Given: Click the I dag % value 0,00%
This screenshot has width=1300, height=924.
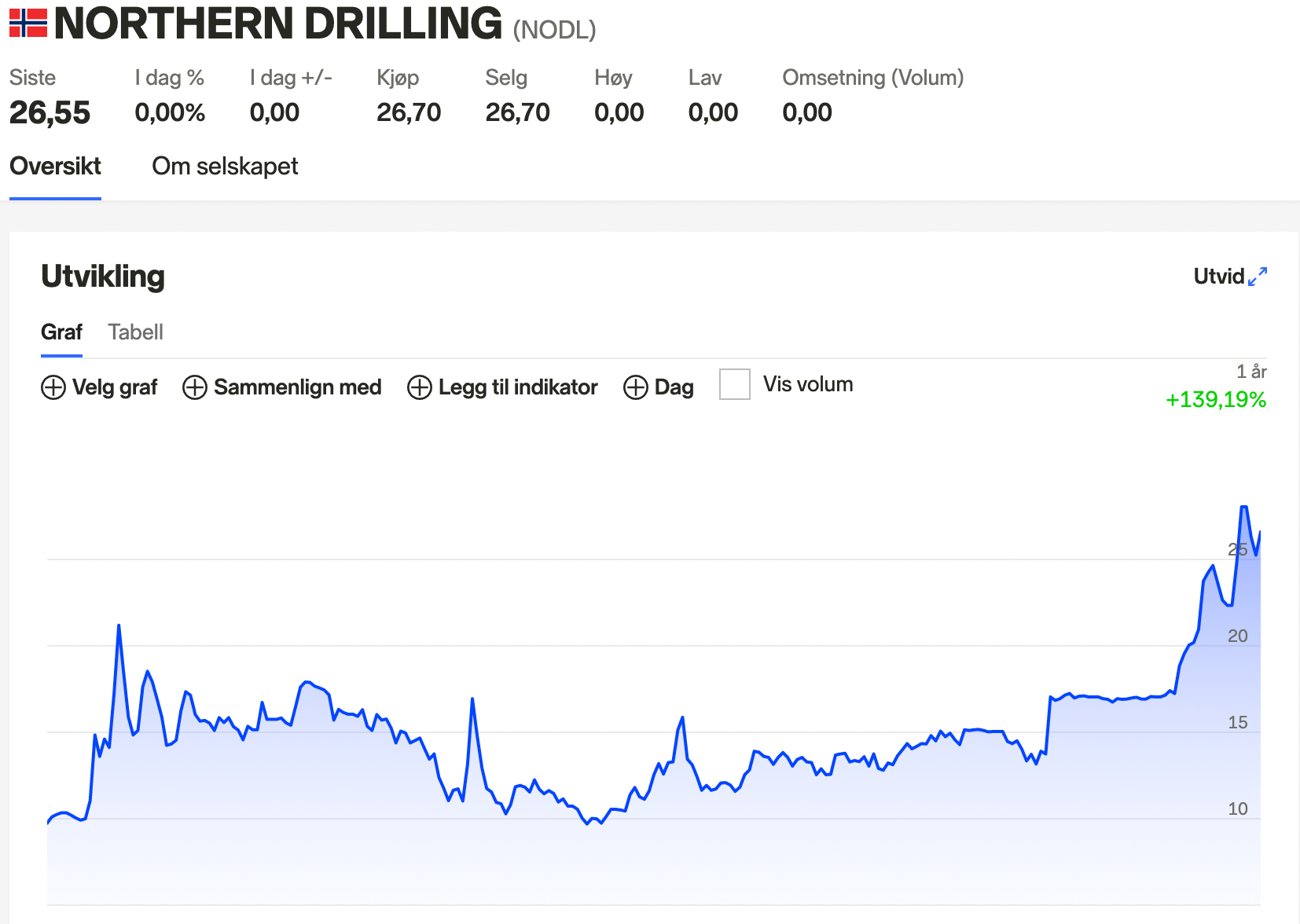Looking at the screenshot, I should (x=170, y=112).
